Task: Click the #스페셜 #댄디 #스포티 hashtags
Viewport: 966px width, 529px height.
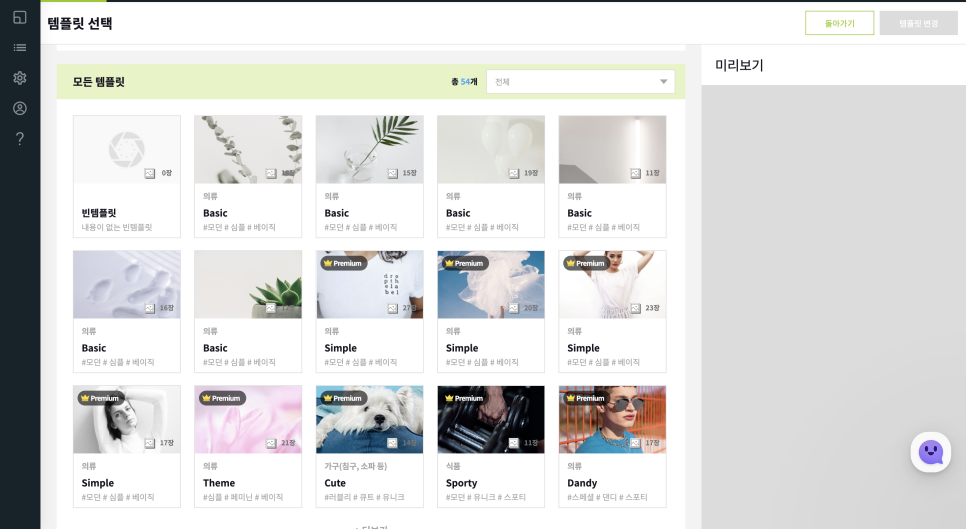Action: [607, 497]
